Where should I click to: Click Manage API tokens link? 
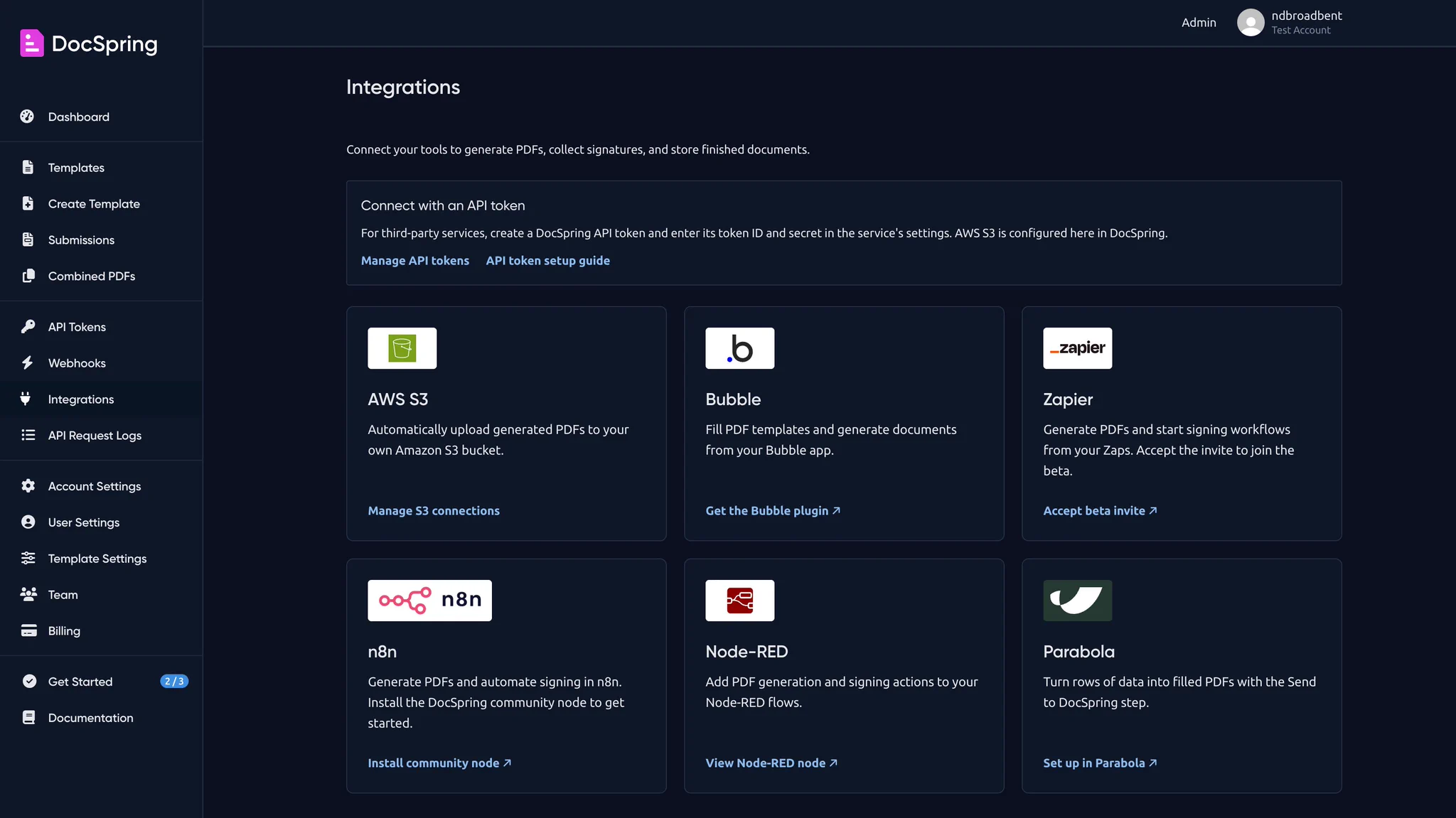click(415, 260)
